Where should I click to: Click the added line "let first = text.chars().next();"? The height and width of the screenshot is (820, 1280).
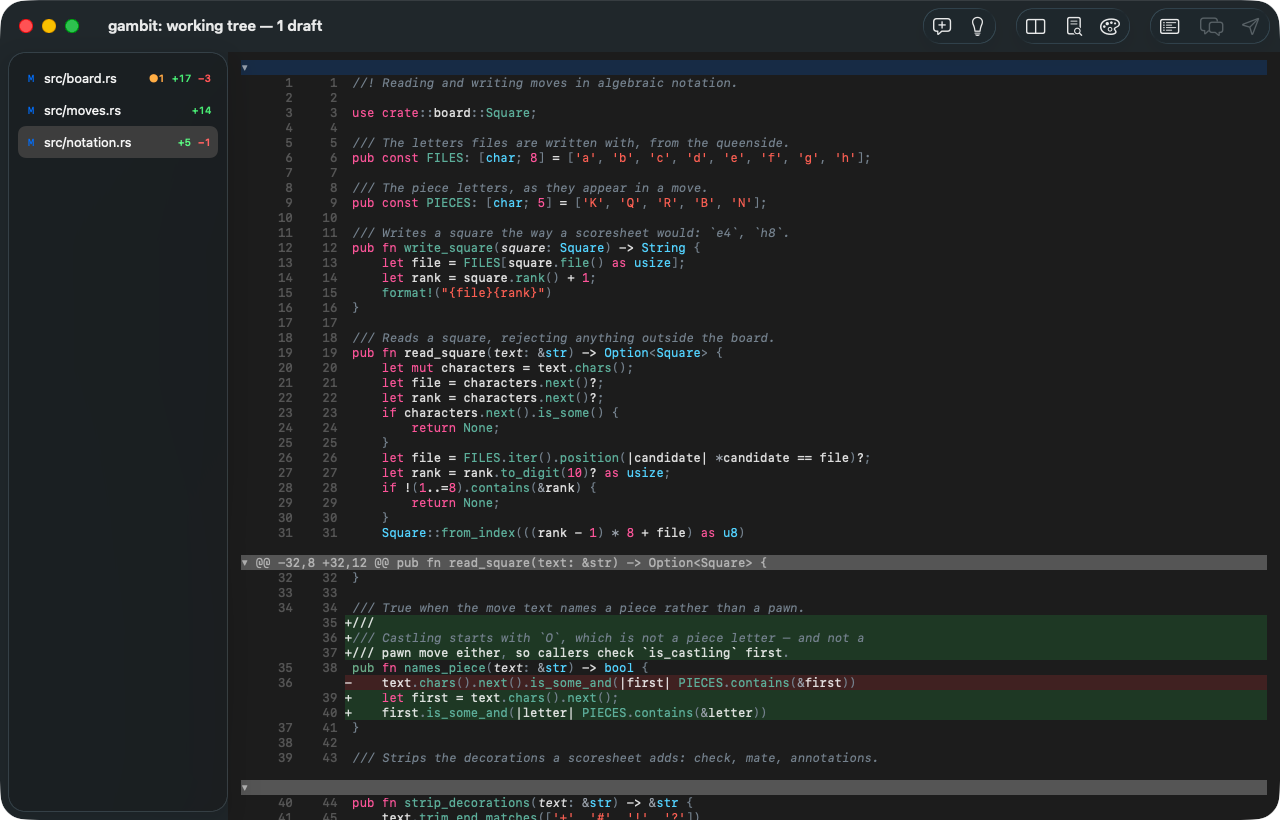[500, 698]
